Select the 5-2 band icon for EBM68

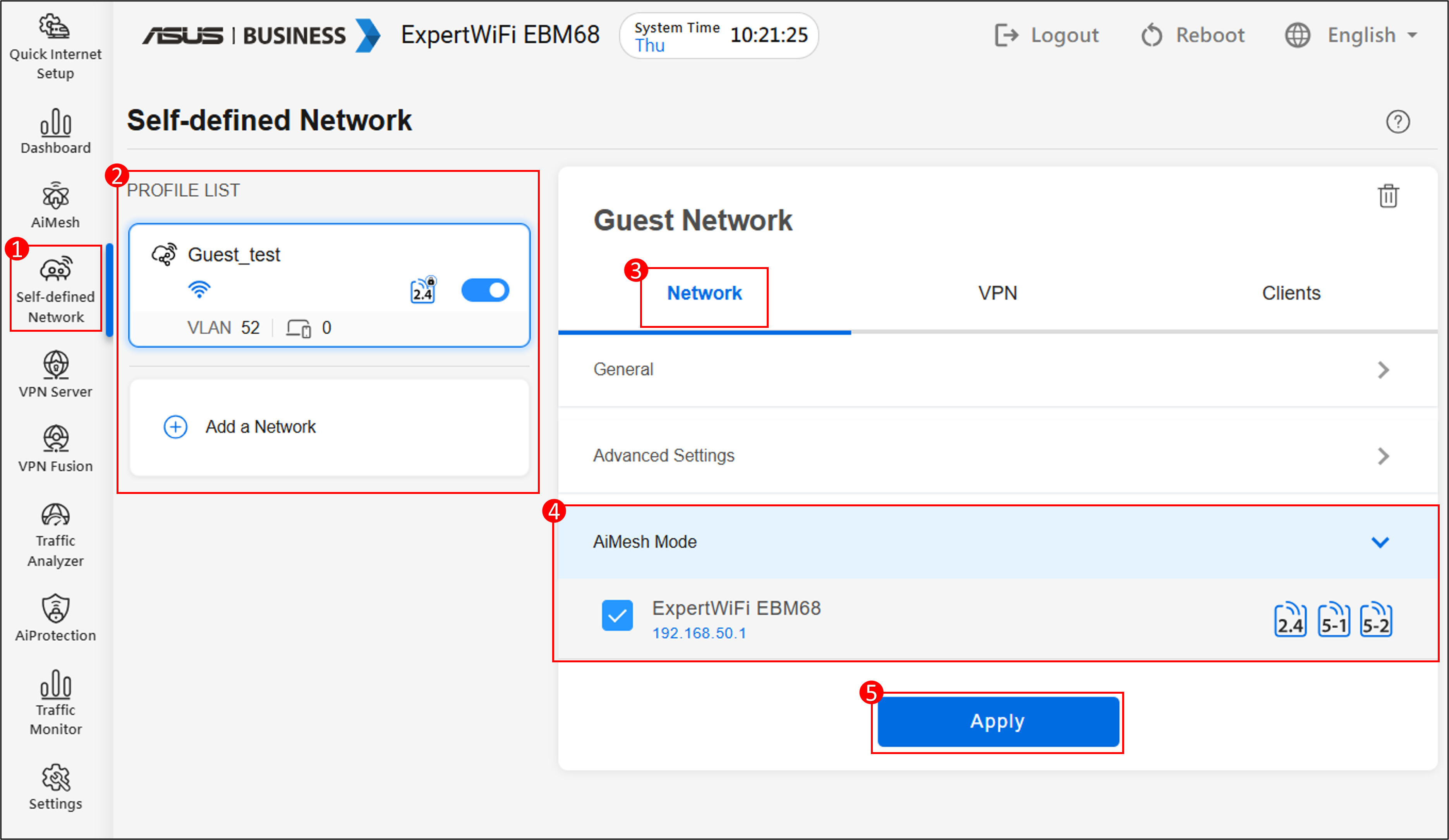pyautogui.click(x=1375, y=619)
